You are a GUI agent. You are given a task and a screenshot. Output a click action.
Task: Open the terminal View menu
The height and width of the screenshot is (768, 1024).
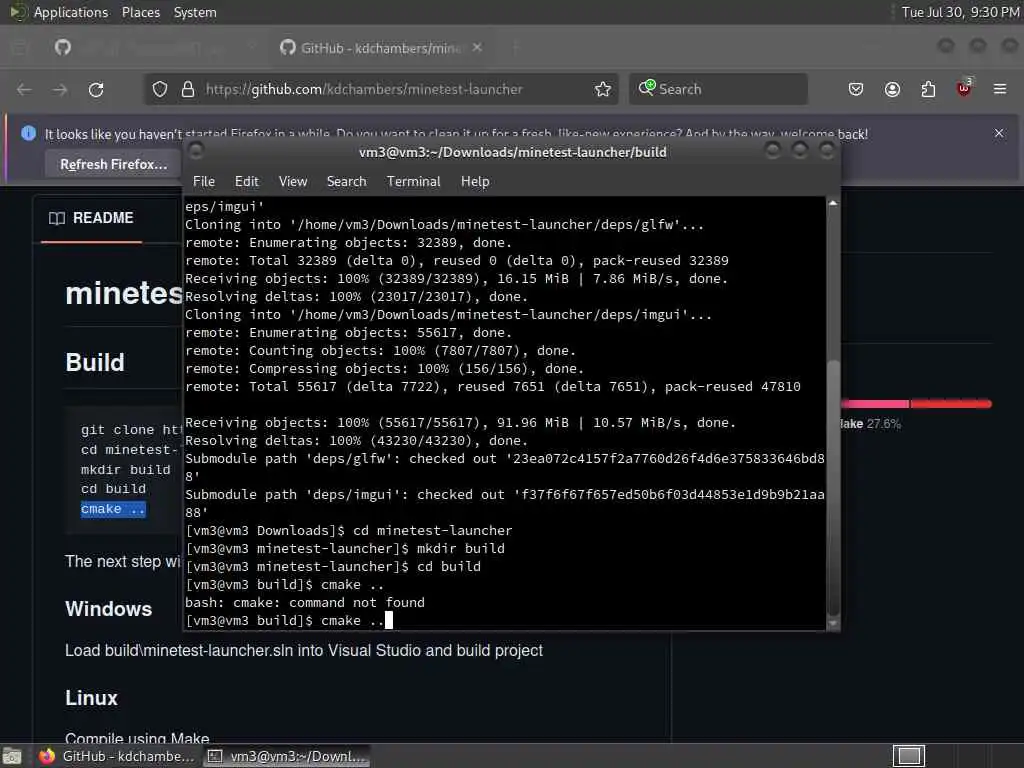tap(293, 182)
